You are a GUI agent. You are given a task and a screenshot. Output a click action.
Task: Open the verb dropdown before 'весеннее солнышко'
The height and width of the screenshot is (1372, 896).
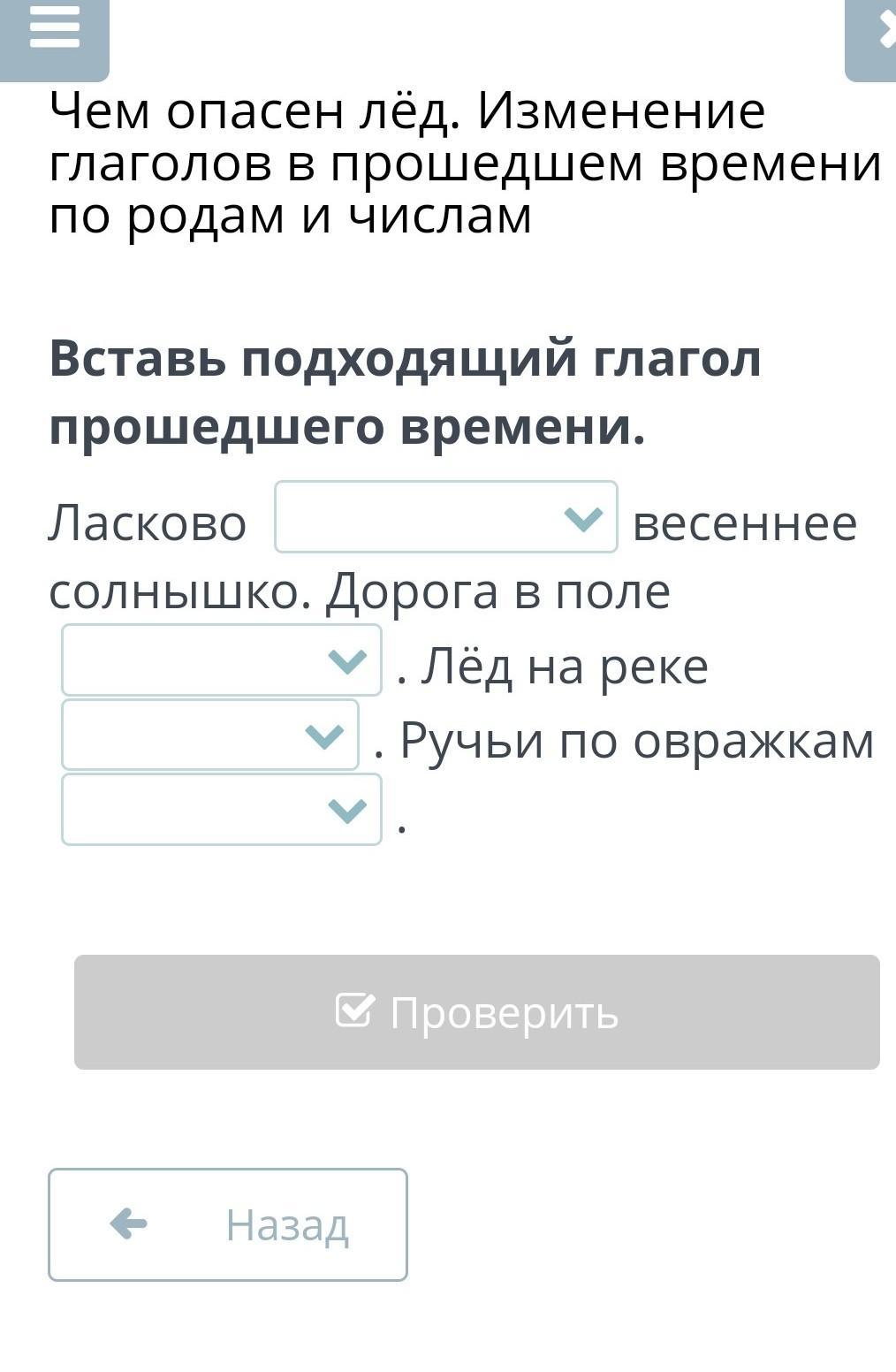pyautogui.click(x=446, y=517)
